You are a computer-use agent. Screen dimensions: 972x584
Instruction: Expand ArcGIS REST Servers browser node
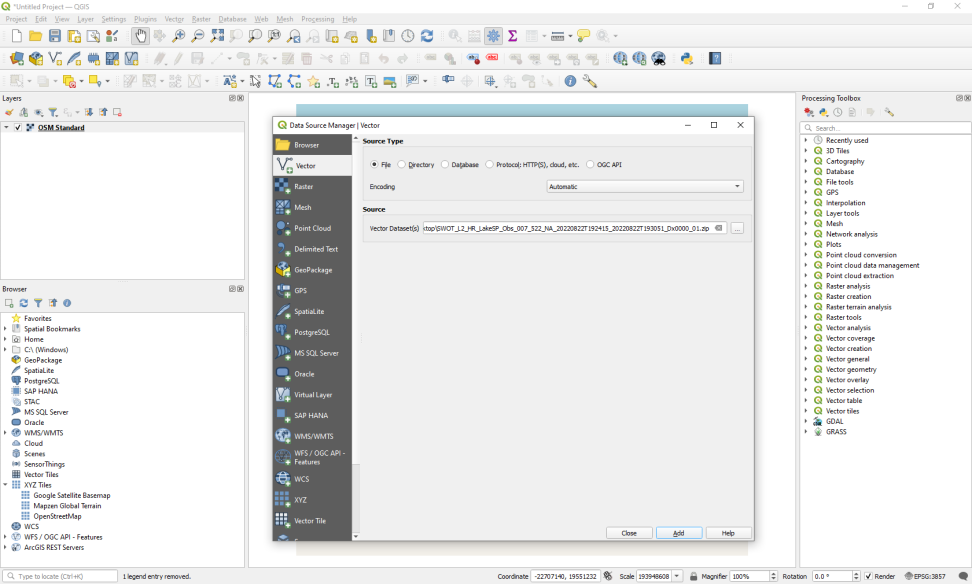click(6, 547)
